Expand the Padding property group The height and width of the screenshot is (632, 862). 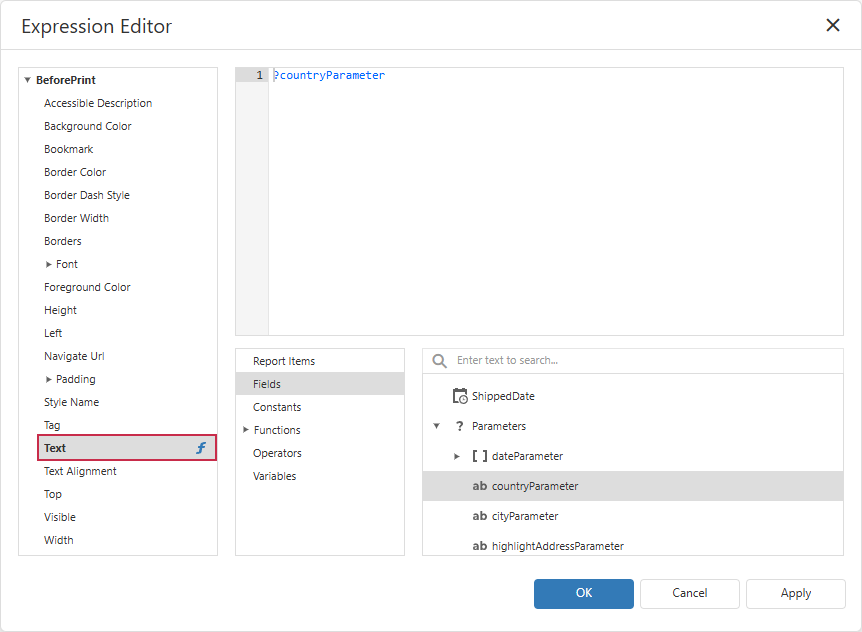point(48,379)
